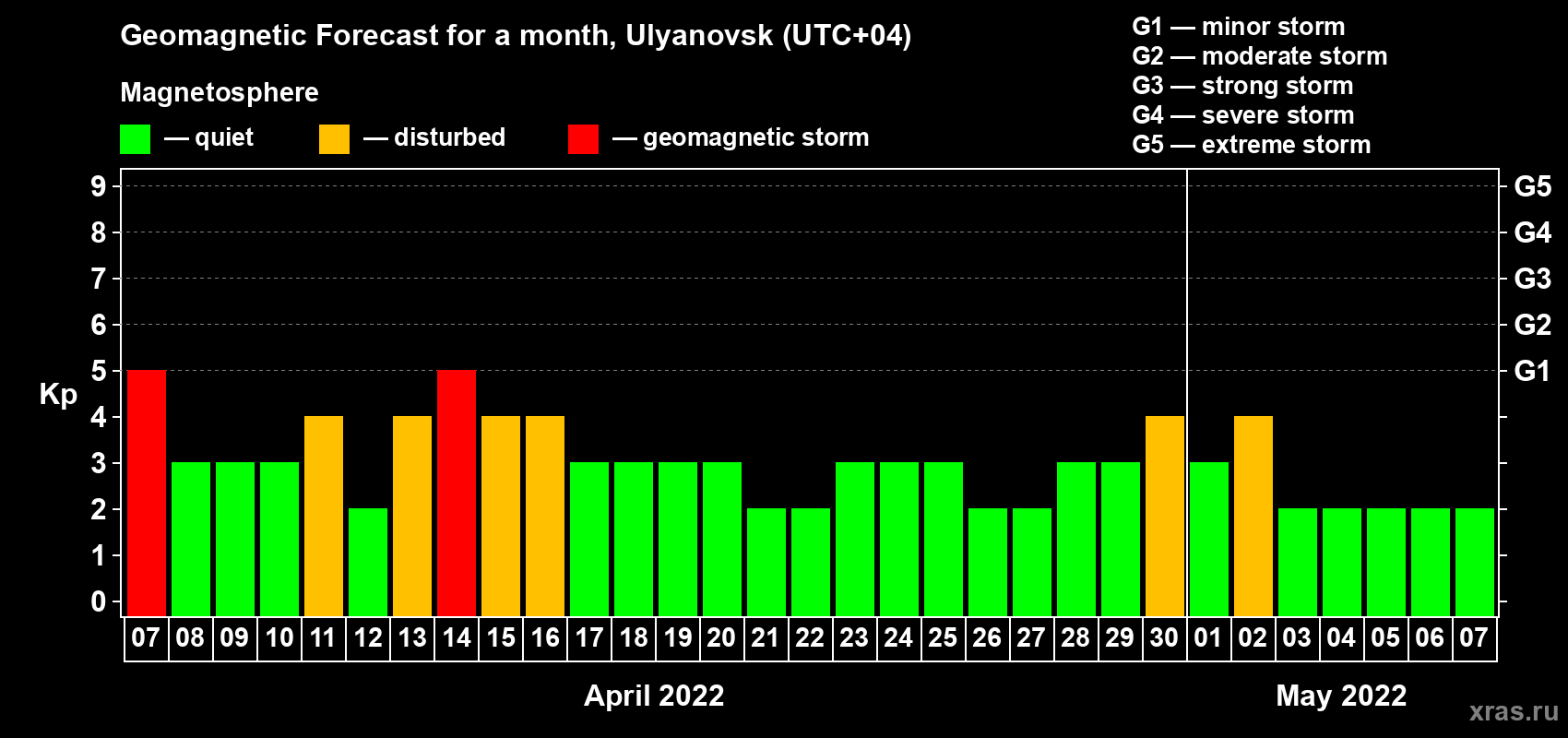
Task: Click date cell 24 on the axis
Action: 899,638
